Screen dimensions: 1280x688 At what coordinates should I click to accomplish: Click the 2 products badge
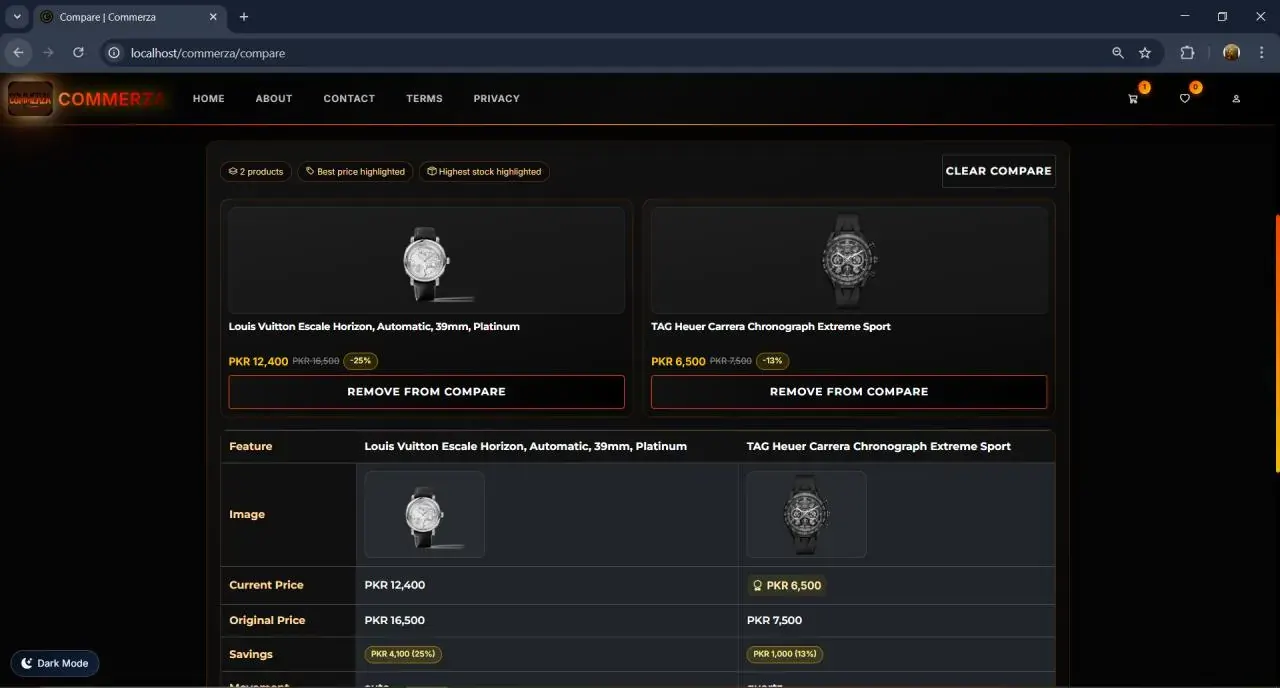256,172
